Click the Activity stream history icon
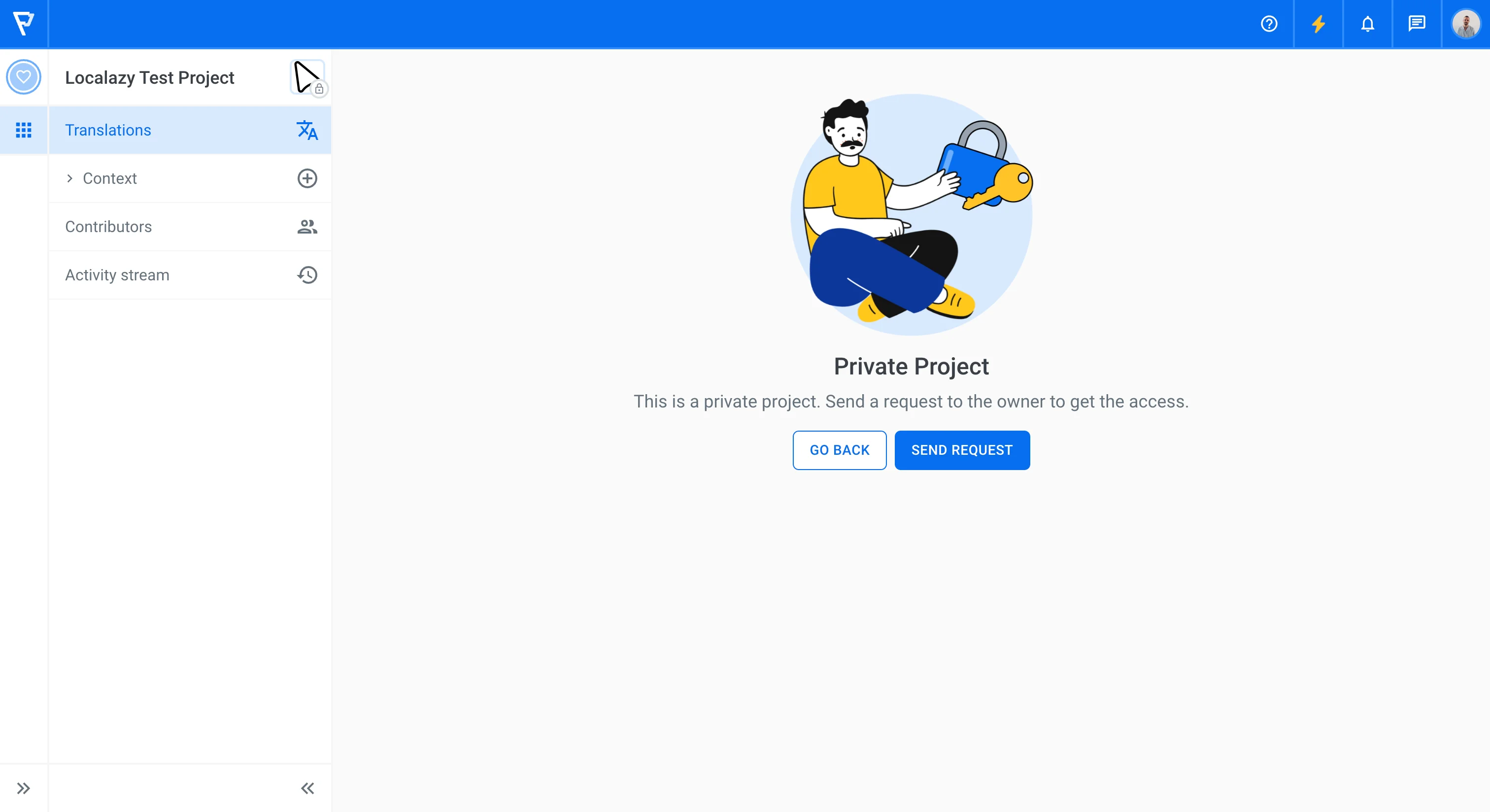The image size is (1490, 812). point(307,275)
